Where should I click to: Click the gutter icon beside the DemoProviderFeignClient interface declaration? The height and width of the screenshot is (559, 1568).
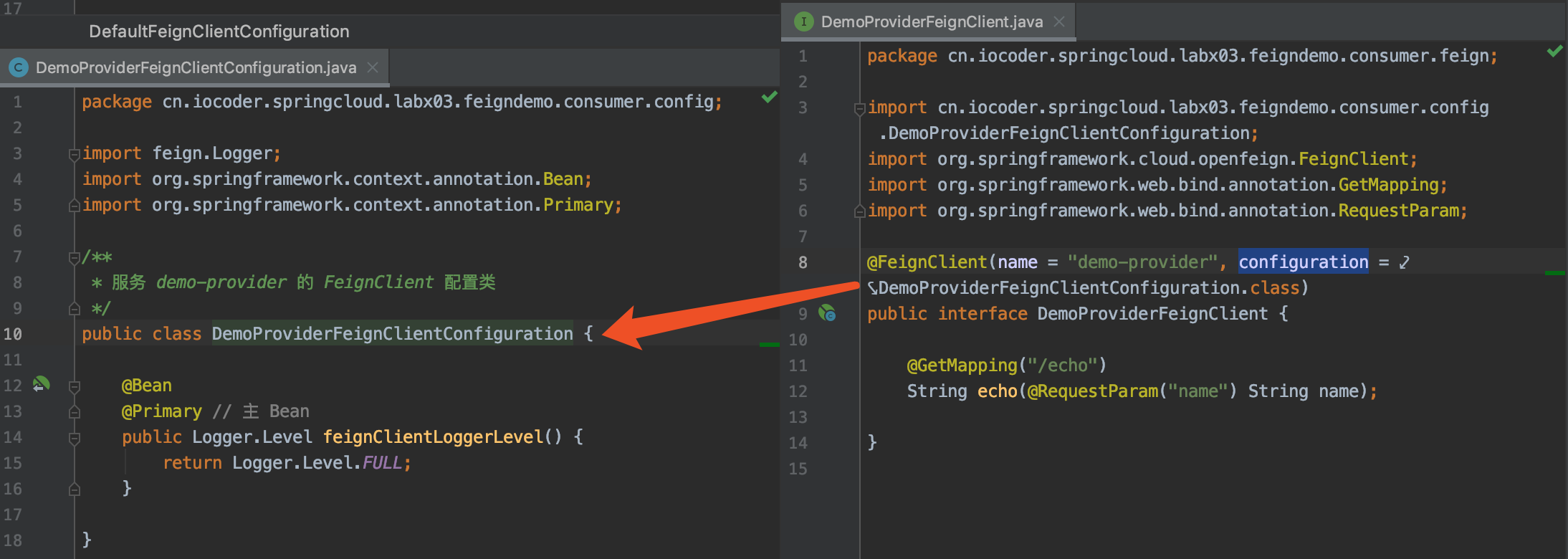pyautogui.click(x=827, y=313)
